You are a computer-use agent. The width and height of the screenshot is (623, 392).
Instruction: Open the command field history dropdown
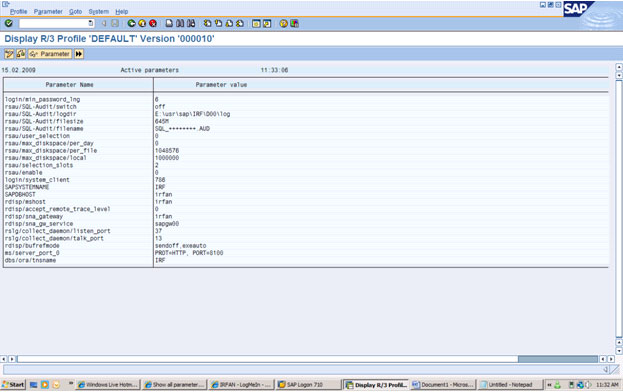pyautogui.click(x=91, y=23)
